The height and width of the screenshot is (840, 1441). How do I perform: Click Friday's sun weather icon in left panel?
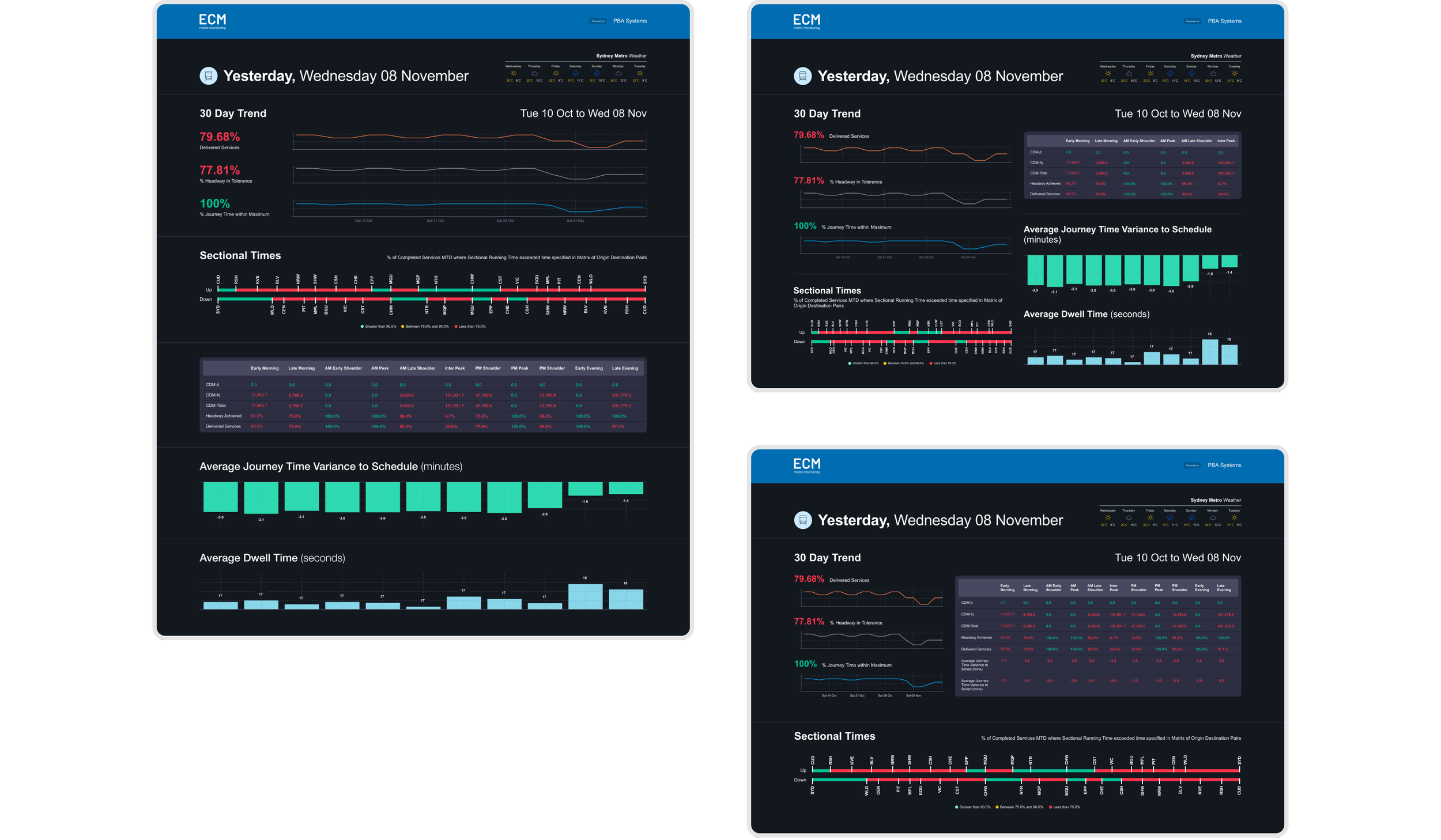pos(555,73)
